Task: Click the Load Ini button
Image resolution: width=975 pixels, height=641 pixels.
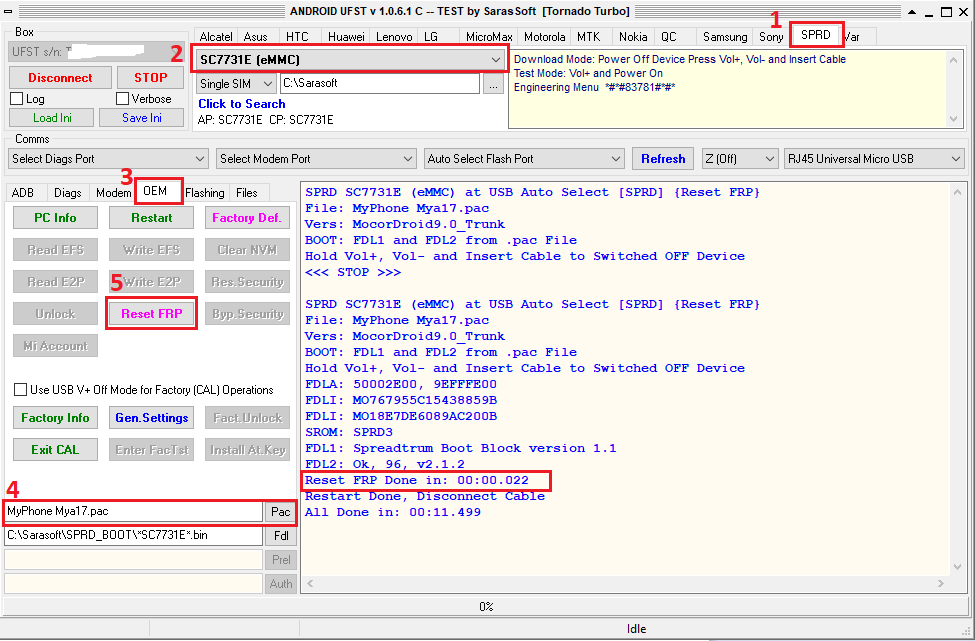Action: 52,118
